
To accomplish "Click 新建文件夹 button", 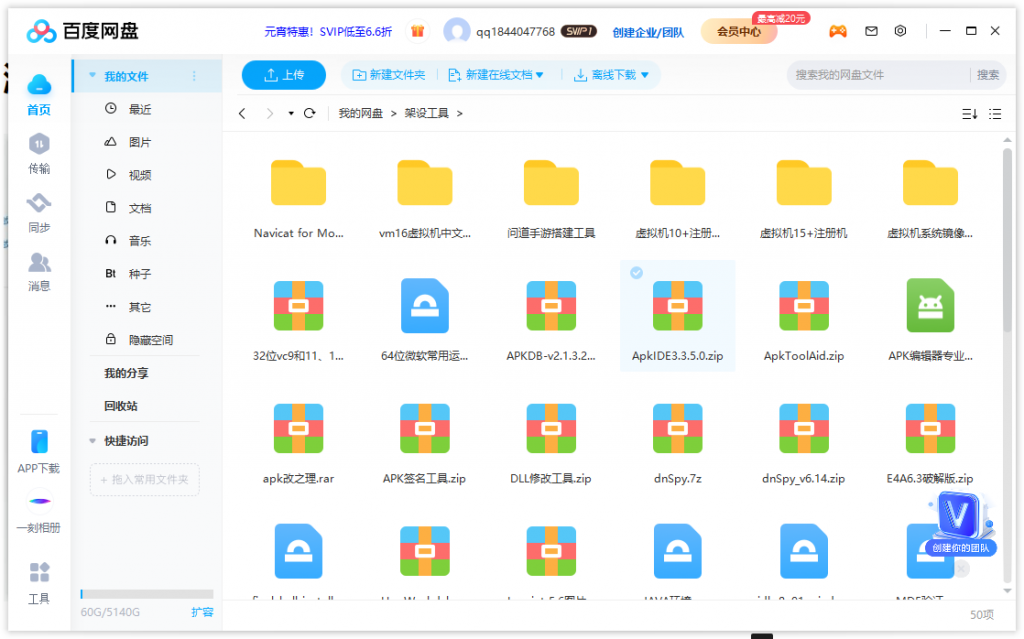I will pyautogui.click(x=389, y=75).
